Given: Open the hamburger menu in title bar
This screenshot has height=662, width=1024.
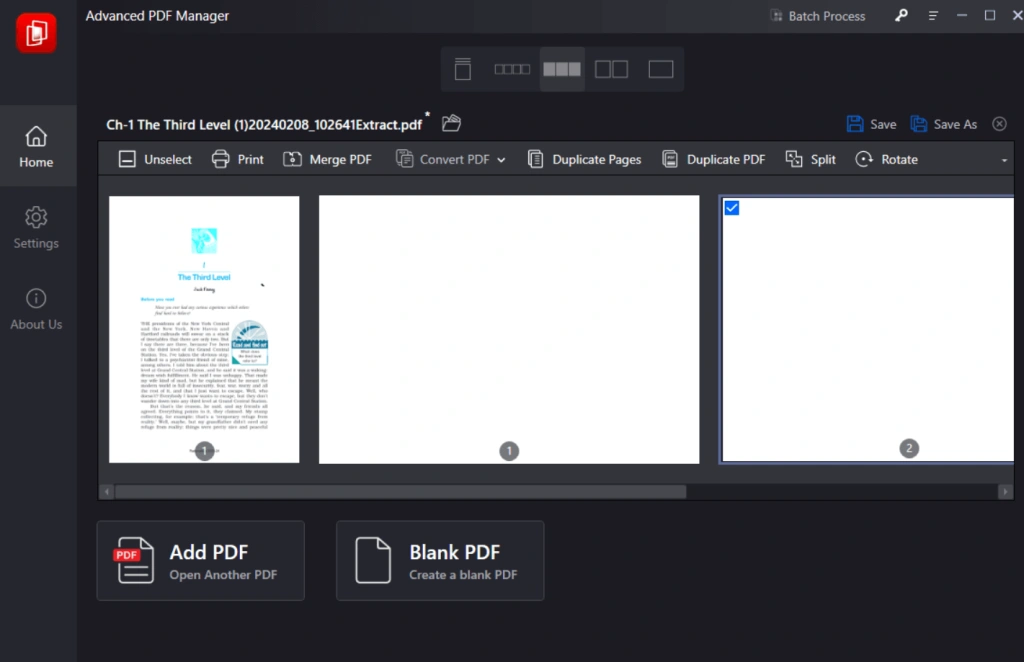Looking at the screenshot, I should tap(933, 16).
